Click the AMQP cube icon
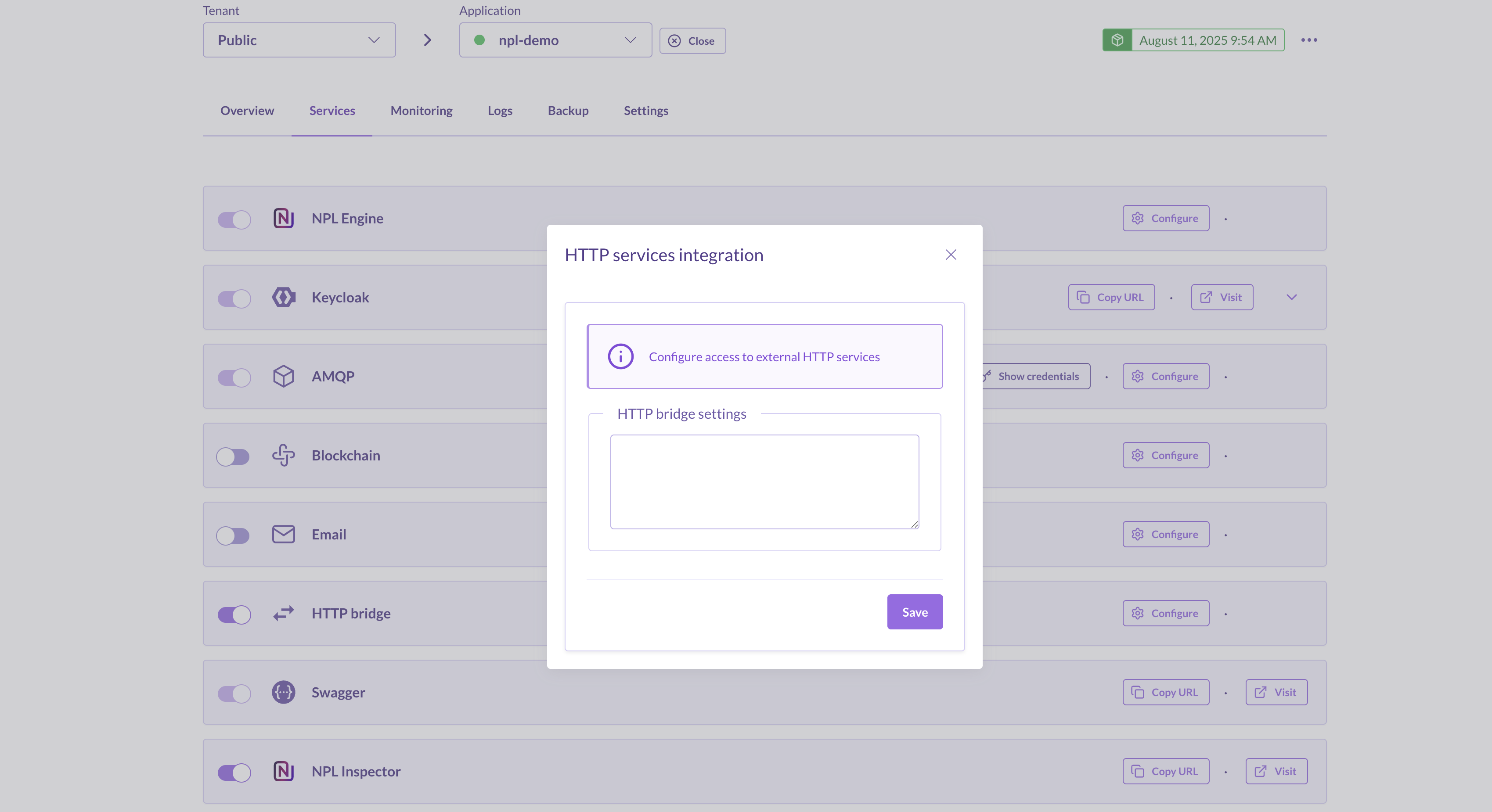The width and height of the screenshot is (1492, 812). click(x=283, y=377)
